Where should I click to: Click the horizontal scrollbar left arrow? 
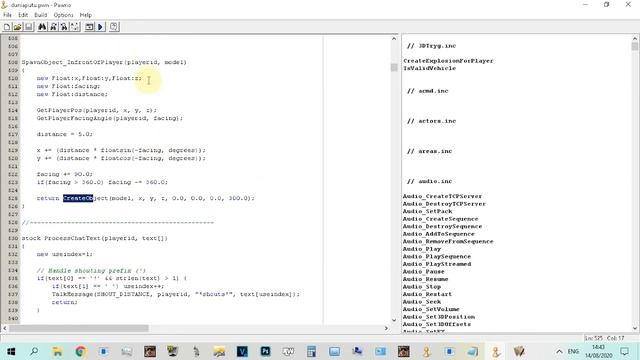4,328
